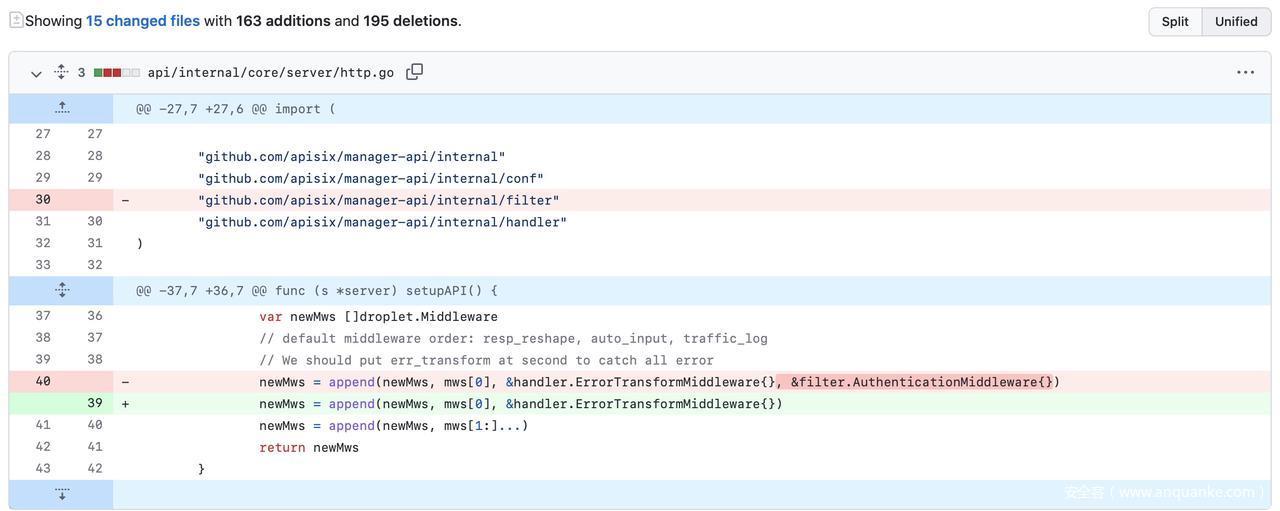Collapse the http.go file diff chevron

pos(36,74)
